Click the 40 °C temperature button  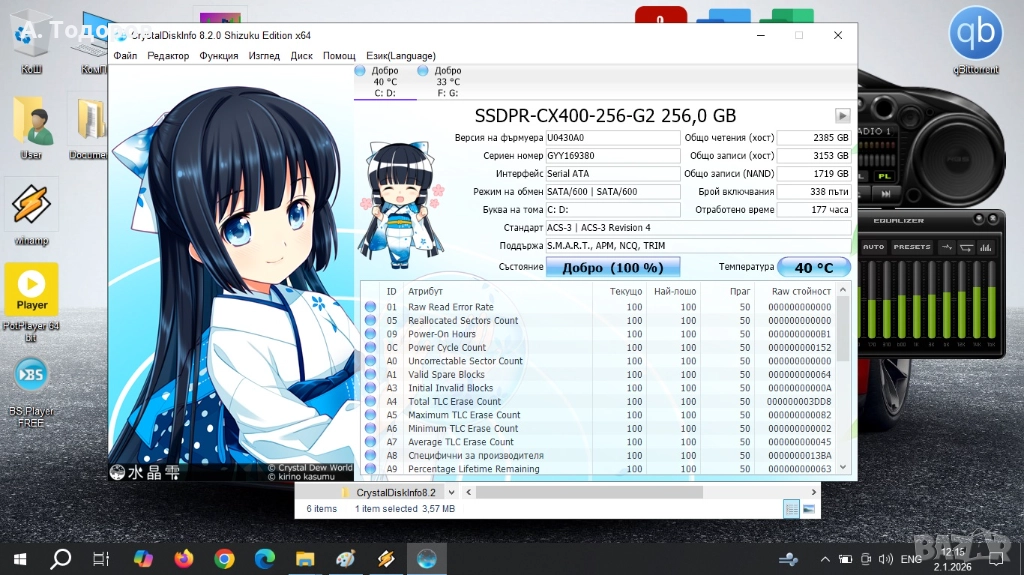813,267
